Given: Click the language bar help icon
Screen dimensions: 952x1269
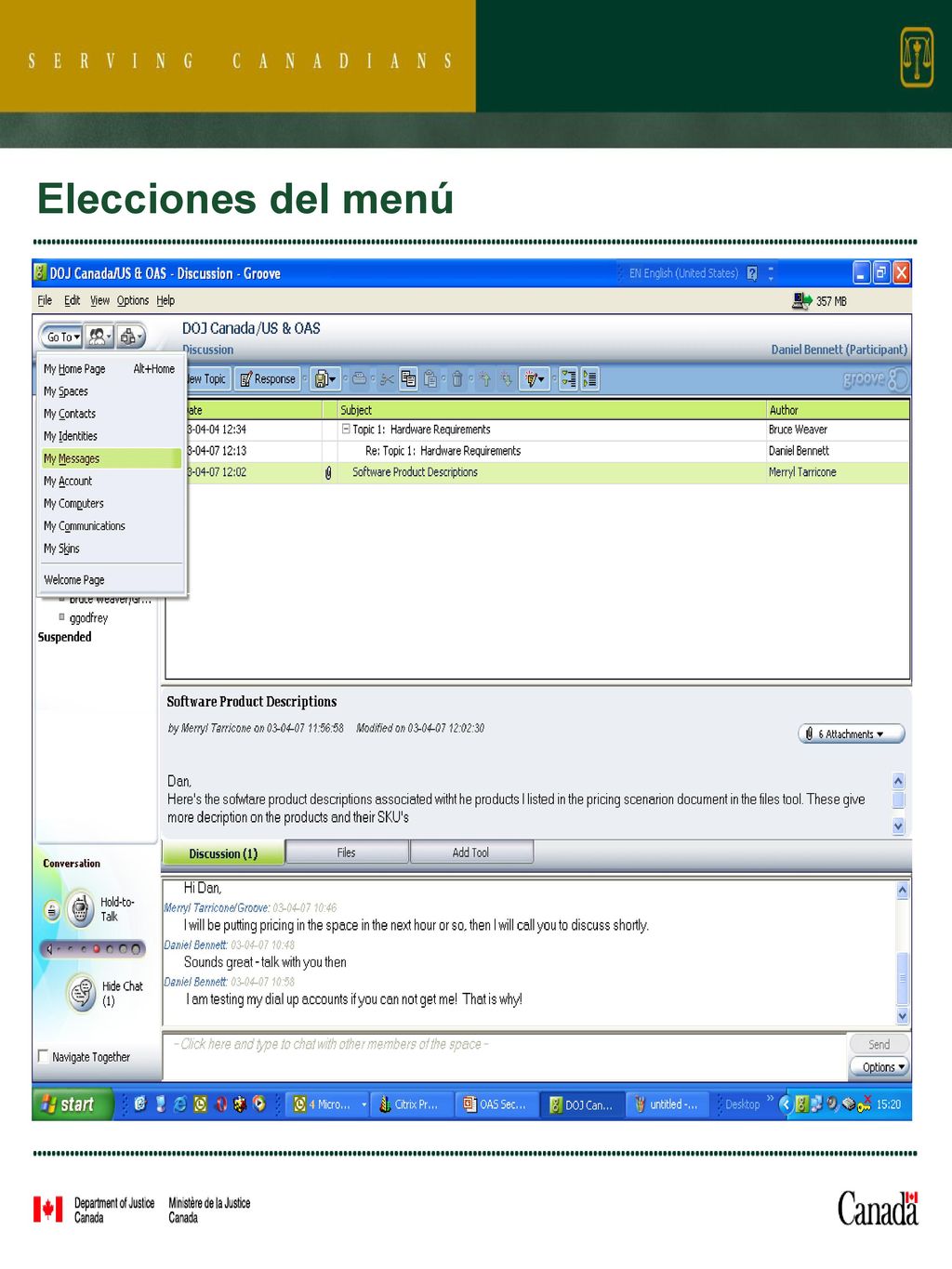Looking at the screenshot, I should [x=752, y=273].
